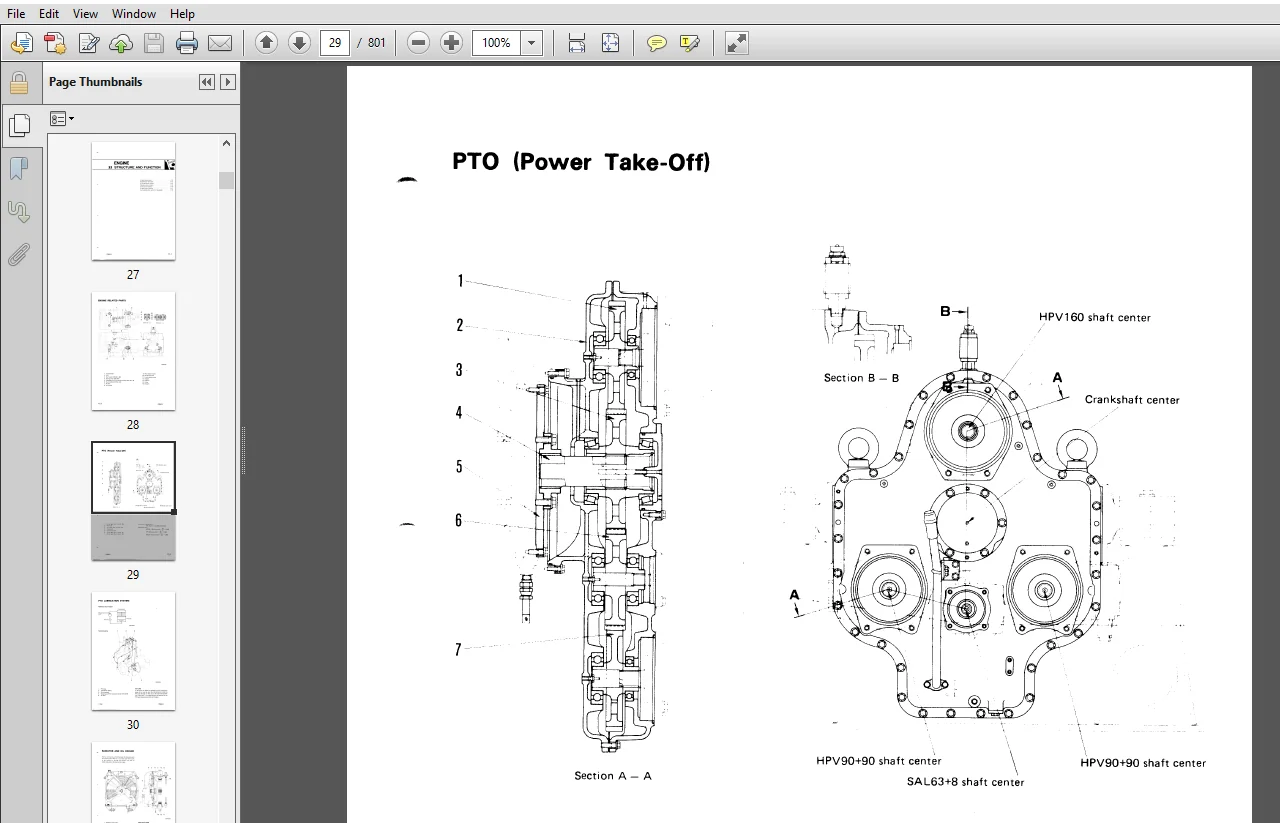Click callout number 1 in the diagram
This screenshot has height=823, width=1280.
pos(460,281)
